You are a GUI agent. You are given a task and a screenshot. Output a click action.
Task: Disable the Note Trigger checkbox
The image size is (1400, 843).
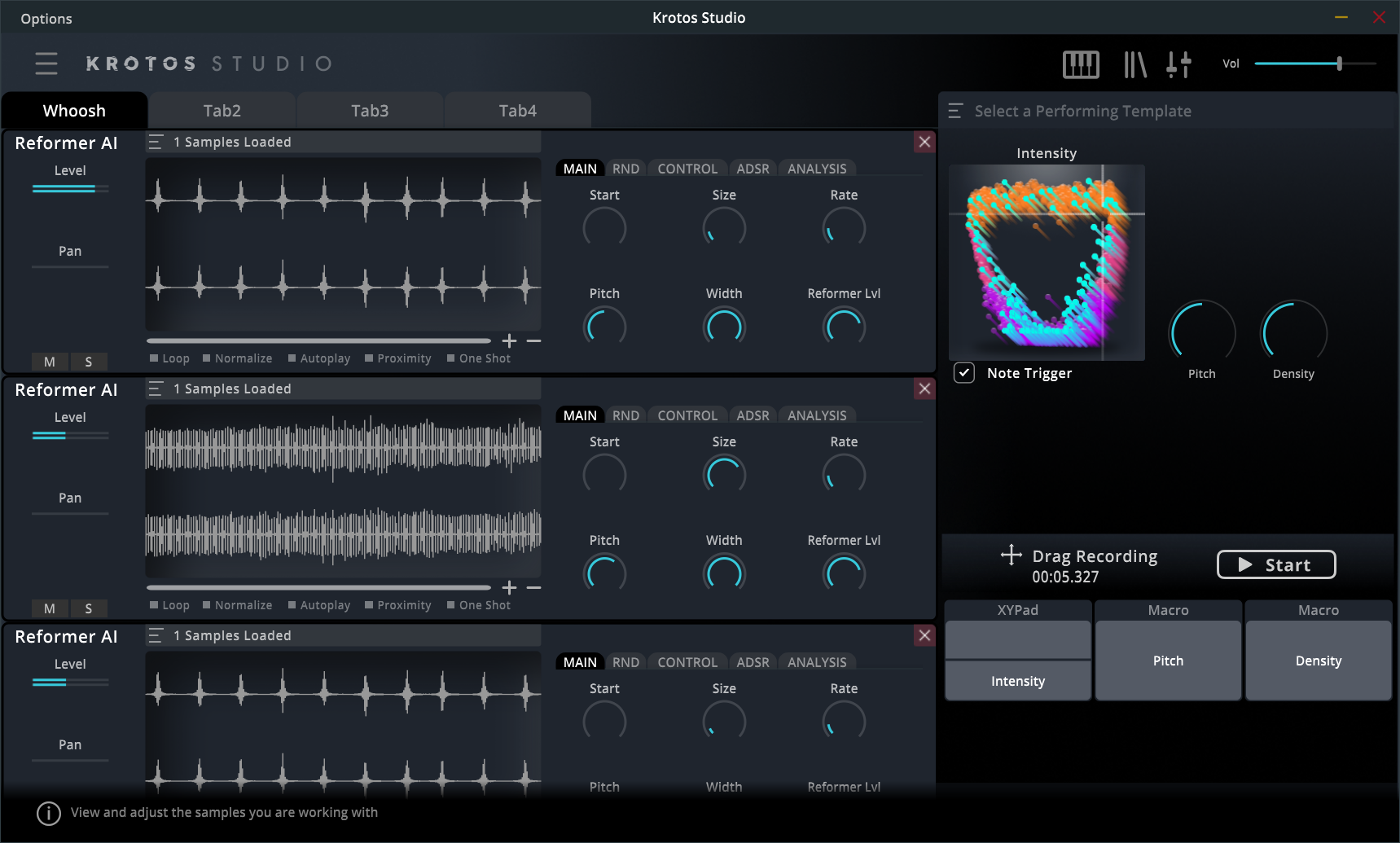963,372
